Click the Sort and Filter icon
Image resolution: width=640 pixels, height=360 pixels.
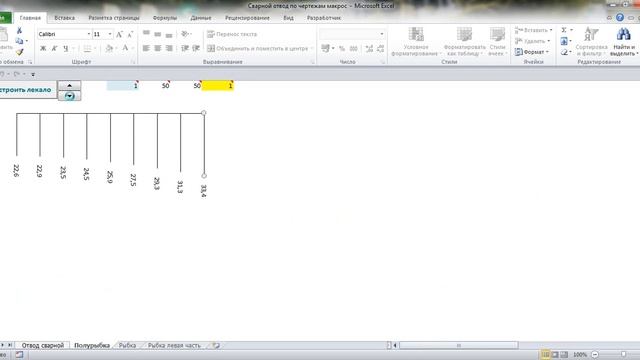pos(591,34)
